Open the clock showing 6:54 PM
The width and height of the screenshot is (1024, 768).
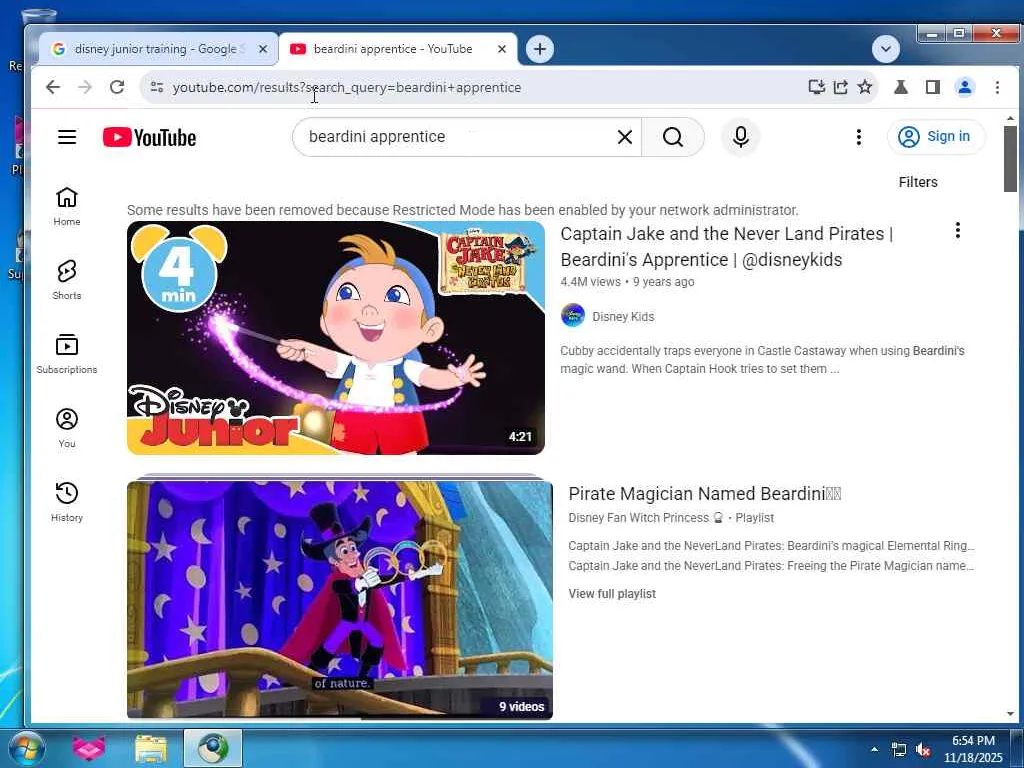pyautogui.click(x=973, y=749)
